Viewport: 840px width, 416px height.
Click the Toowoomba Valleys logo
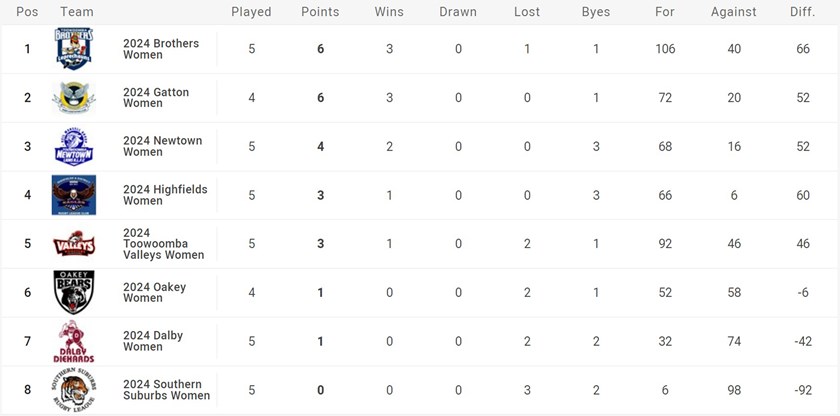click(73, 243)
